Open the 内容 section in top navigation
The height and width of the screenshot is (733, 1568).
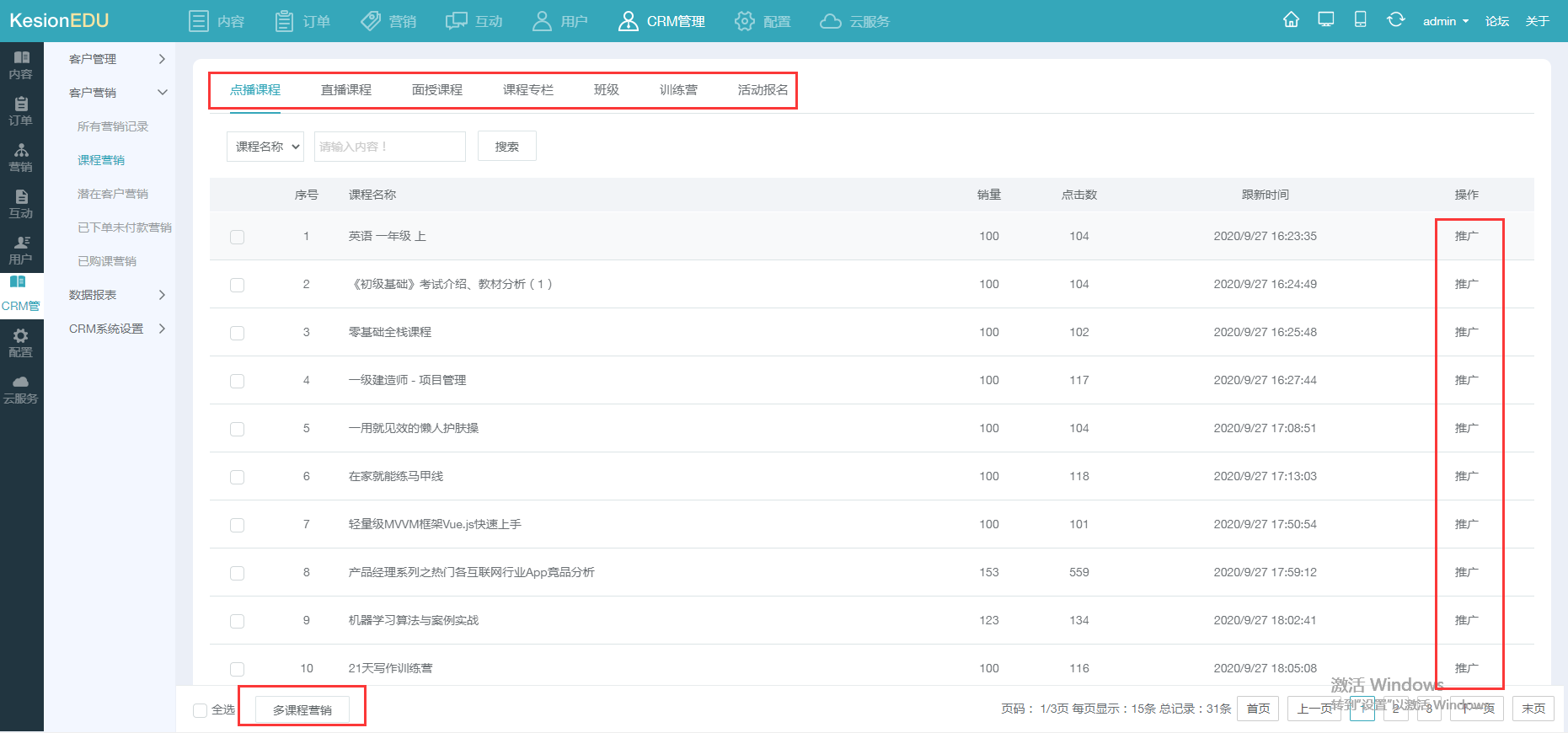[217, 21]
